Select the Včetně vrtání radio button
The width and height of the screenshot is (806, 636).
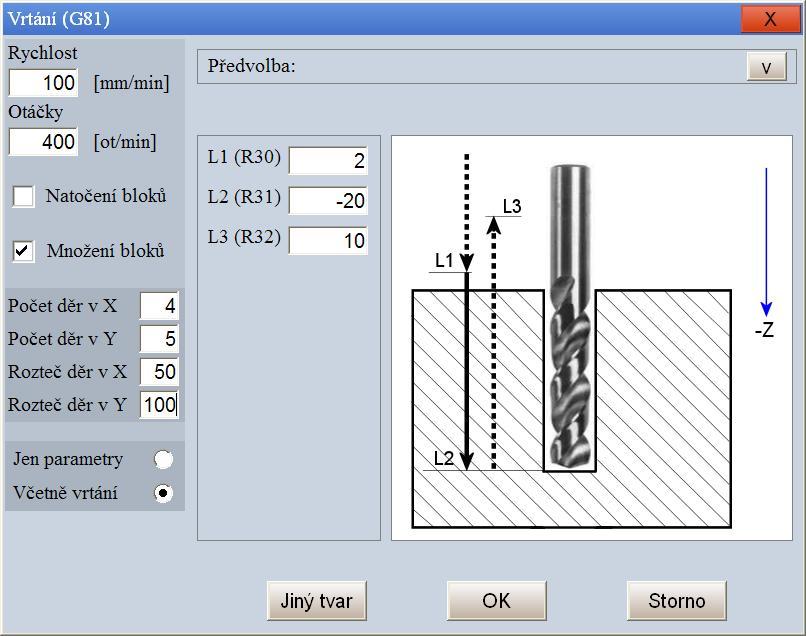163,493
